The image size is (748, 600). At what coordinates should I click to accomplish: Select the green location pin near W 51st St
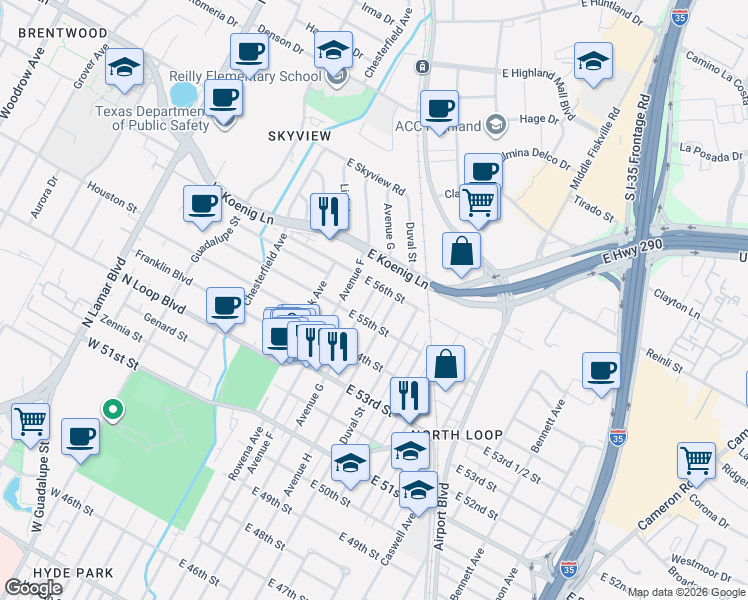[113, 411]
